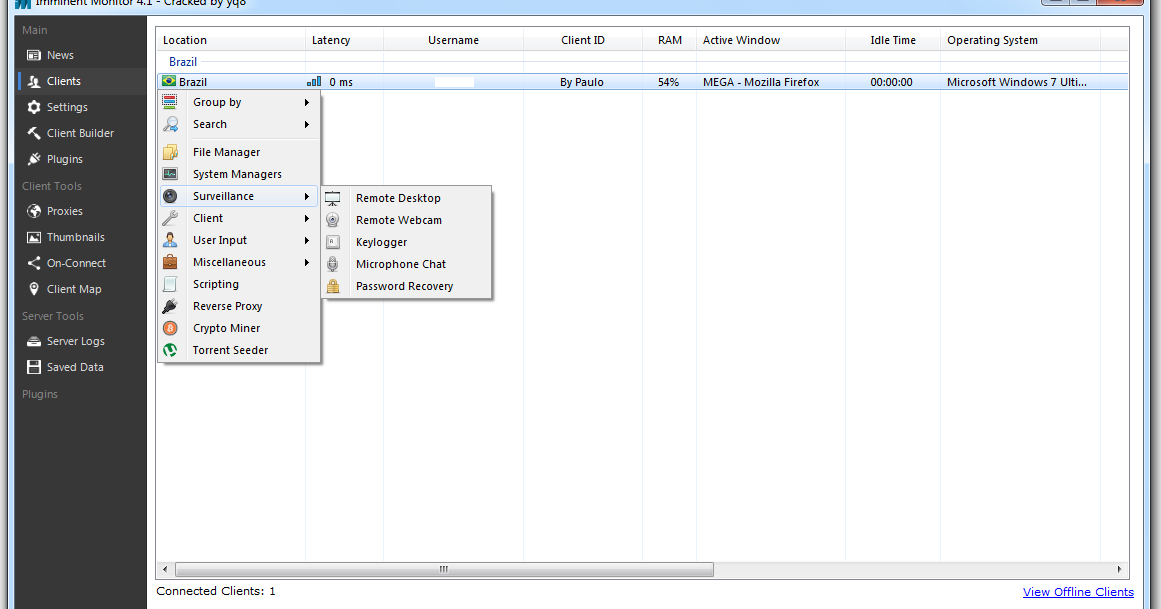The height and width of the screenshot is (609, 1161).
Task: Choose System Managers menu entry
Action: [x=238, y=174]
